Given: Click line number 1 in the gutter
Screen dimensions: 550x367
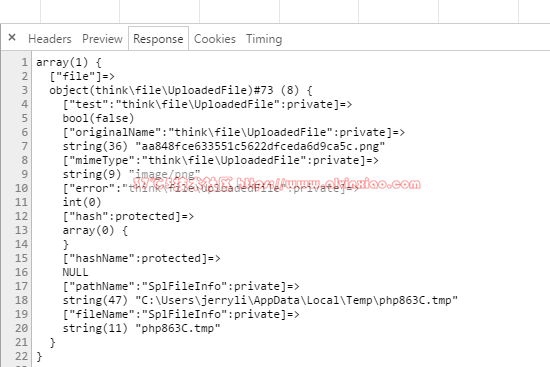Looking at the screenshot, I should [24, 62].
